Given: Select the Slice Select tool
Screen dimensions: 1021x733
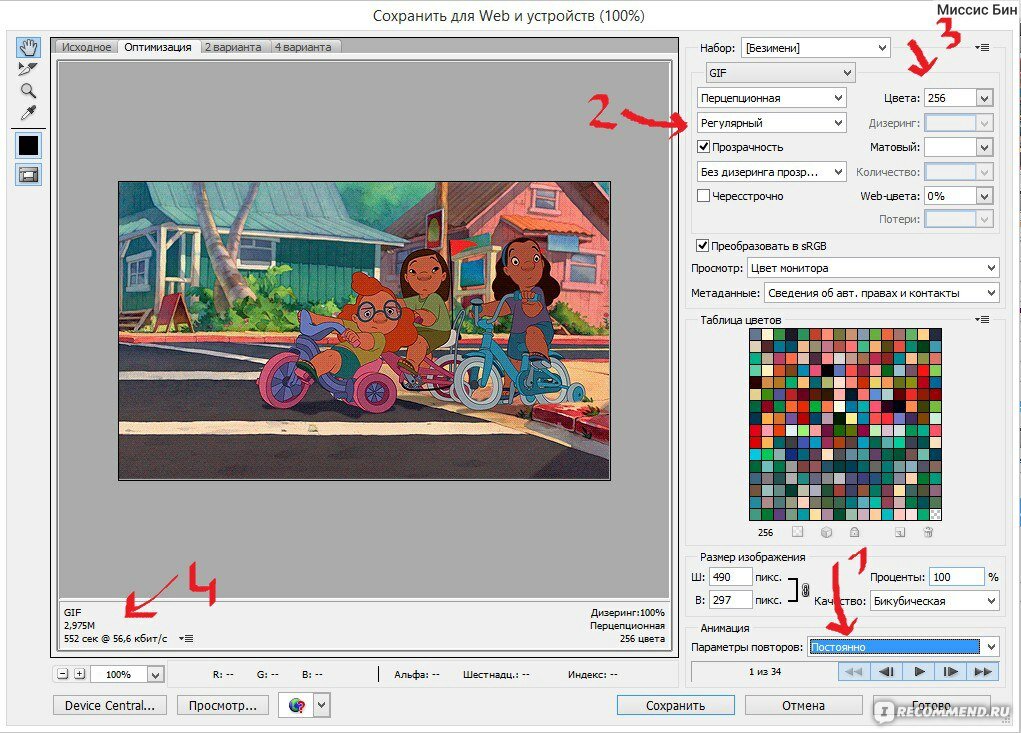Looking at the screenshot, I should pos(28,68).
